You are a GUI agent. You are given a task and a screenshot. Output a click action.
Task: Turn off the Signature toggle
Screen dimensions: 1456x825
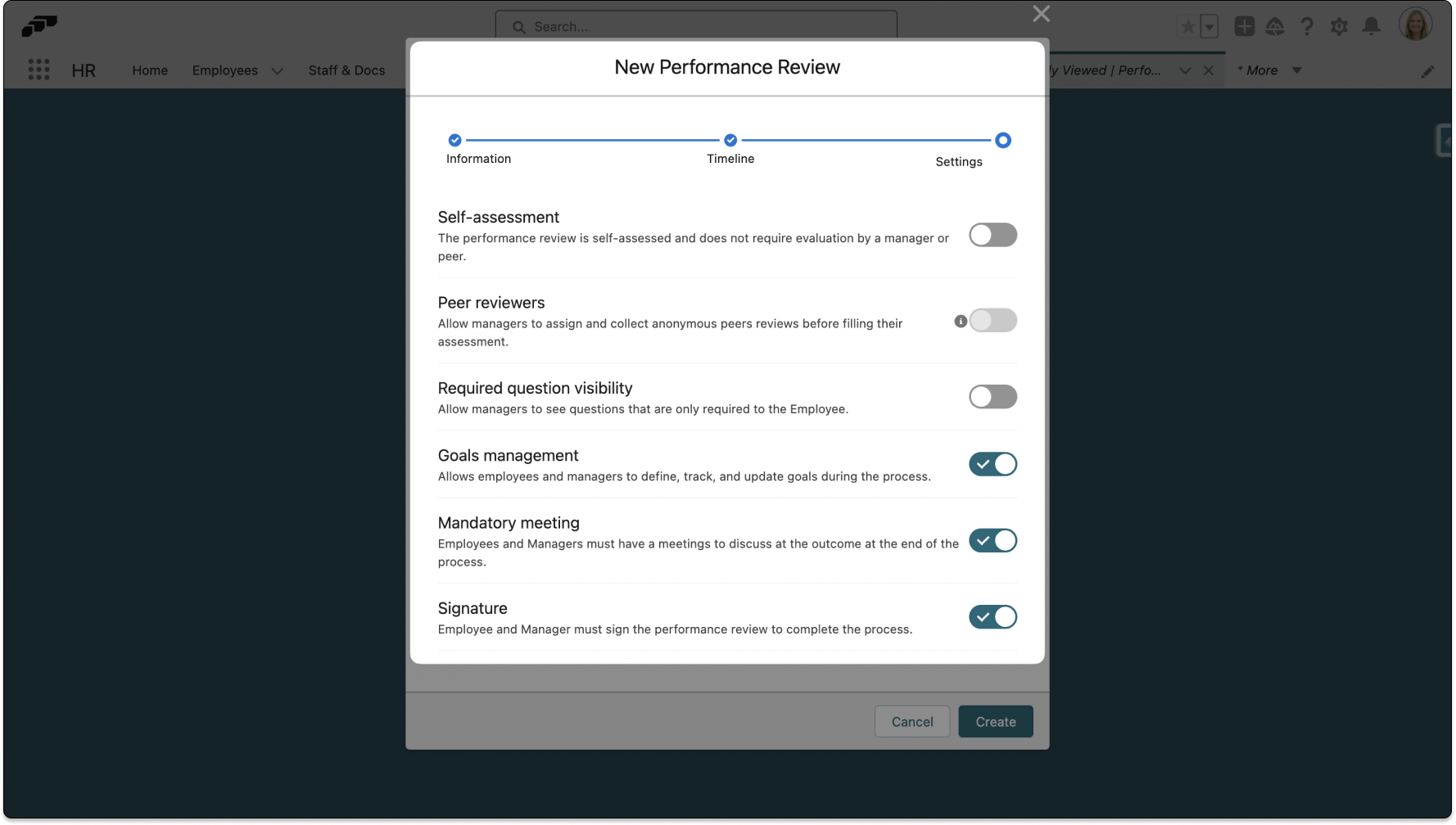pos(993,617)
